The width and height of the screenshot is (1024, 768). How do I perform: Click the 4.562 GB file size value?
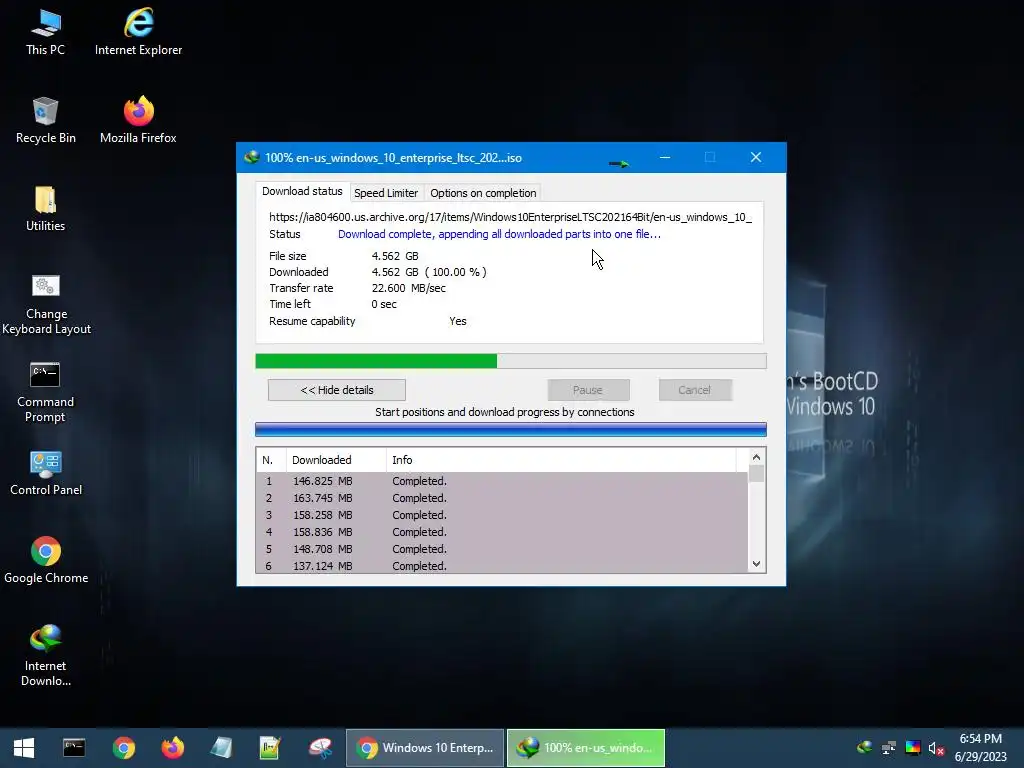(x=395, y=256)
